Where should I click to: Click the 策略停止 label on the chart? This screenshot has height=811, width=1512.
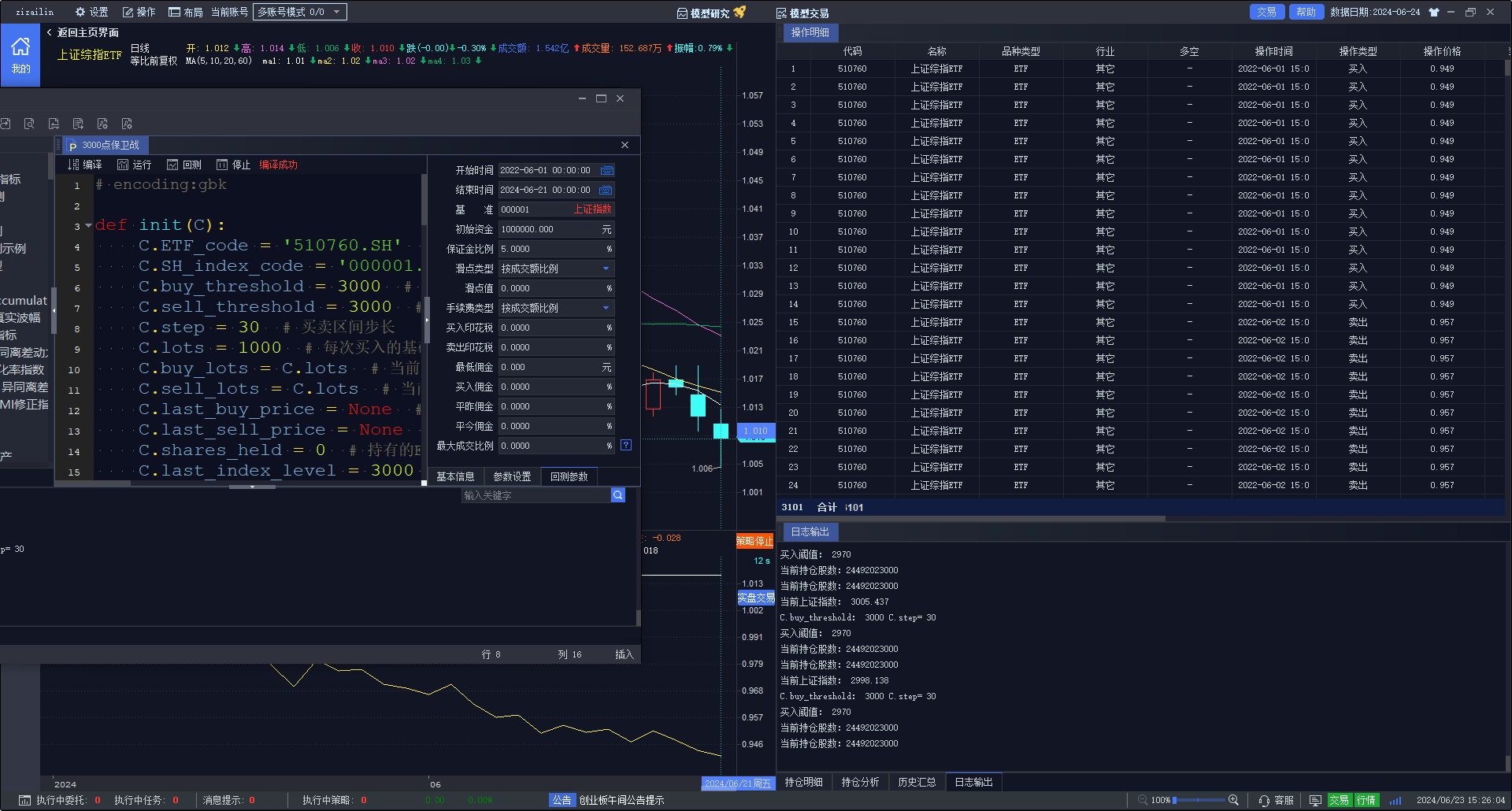coord(754,541)
